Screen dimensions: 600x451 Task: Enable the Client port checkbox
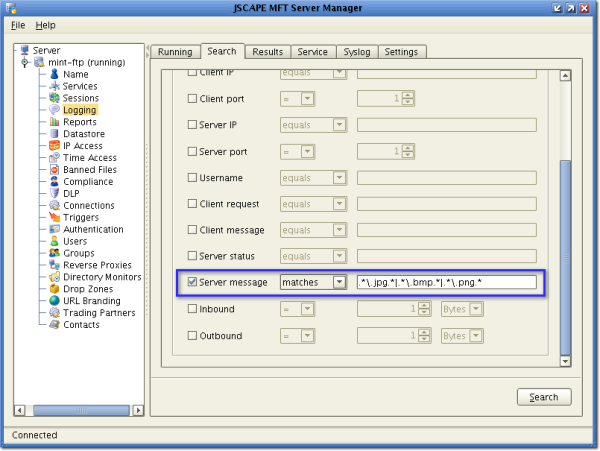point(192,98)
